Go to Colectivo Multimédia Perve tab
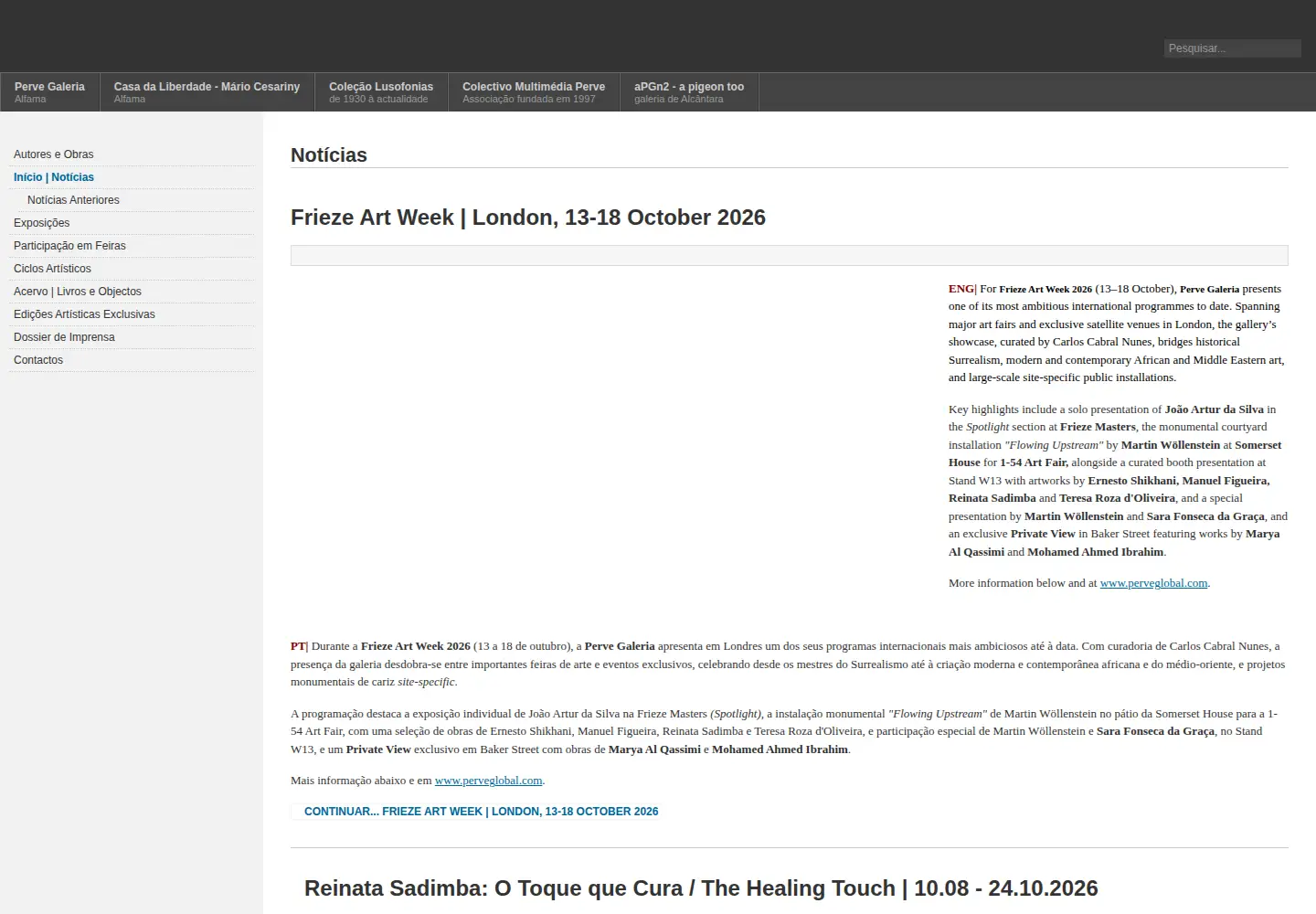This screenshot has width=1316, height=914. tap(534, 92)
